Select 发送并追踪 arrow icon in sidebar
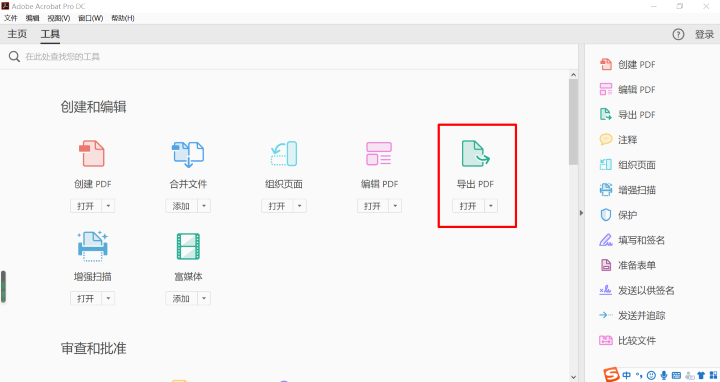720x382 pixels. pos(606,315)
